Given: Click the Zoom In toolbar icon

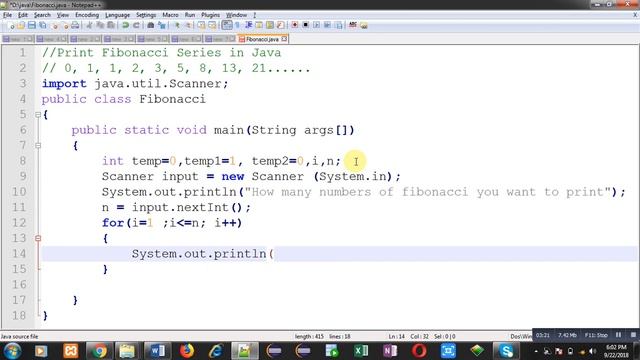Looking at the screenshot, I should pos(177,25).
